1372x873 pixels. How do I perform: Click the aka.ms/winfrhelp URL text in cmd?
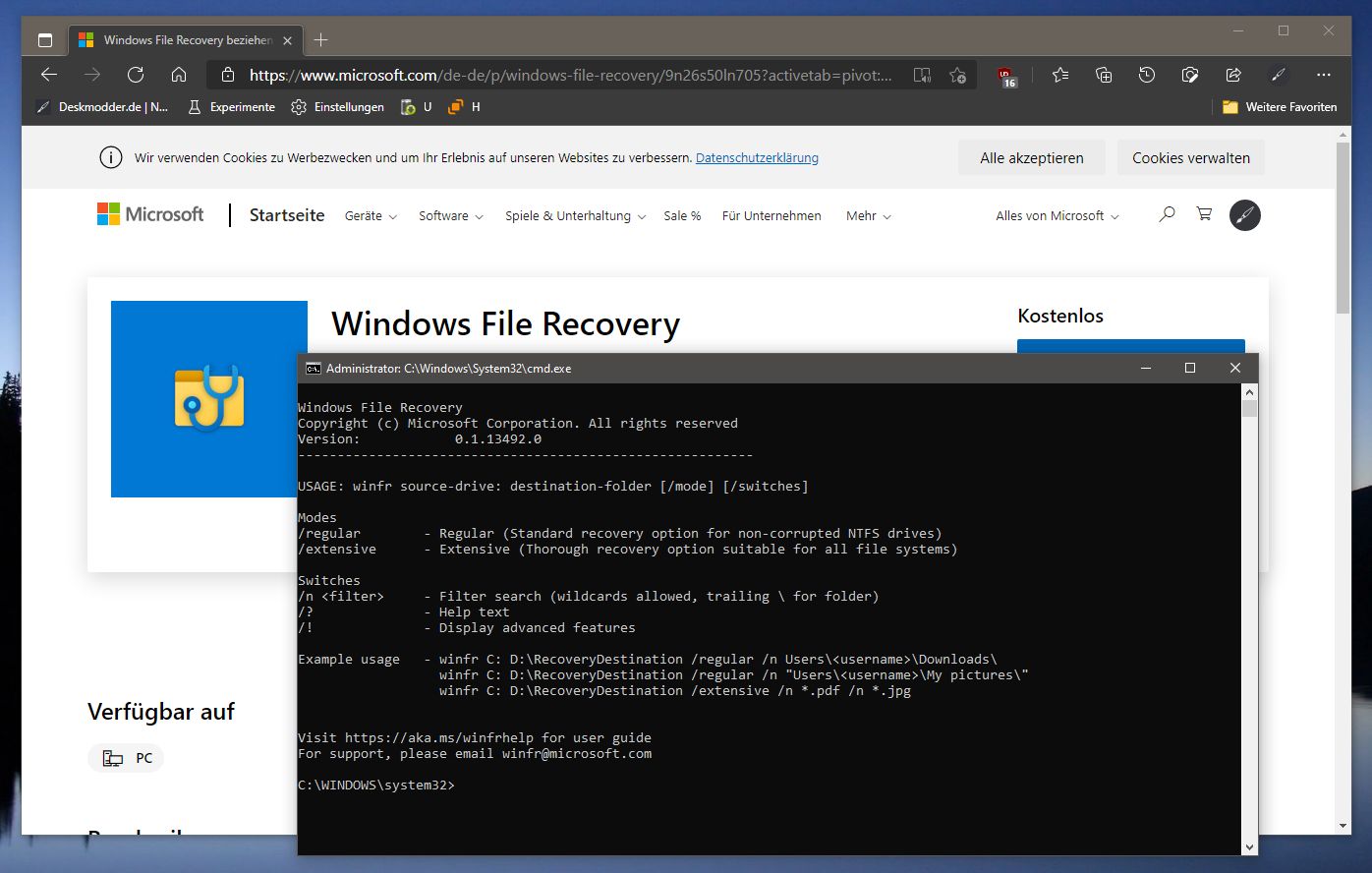439,738
